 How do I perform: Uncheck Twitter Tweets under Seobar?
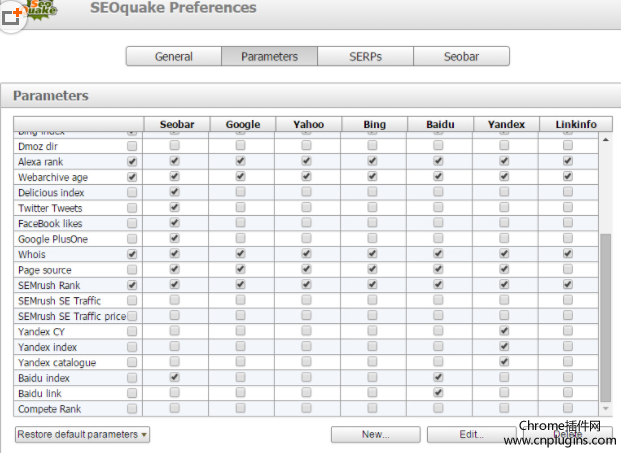175,207
